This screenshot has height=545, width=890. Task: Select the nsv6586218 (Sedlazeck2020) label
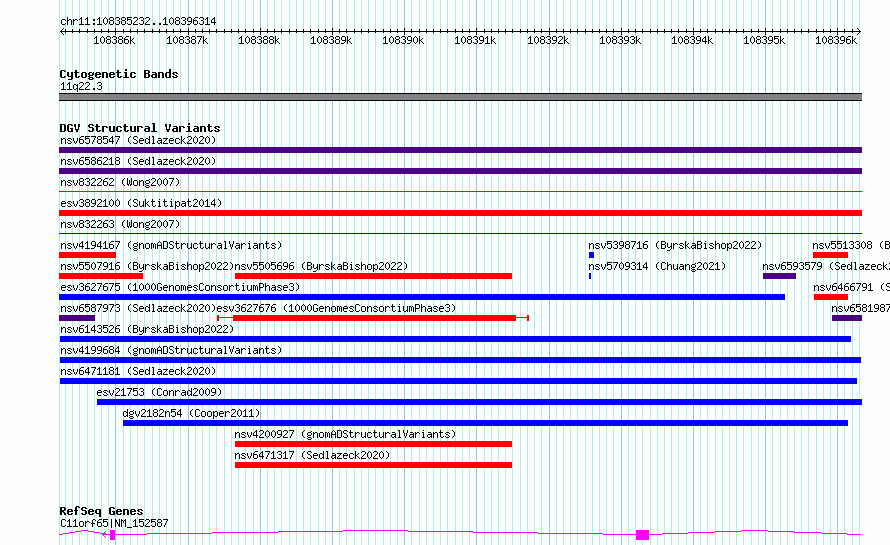(138, 161)
